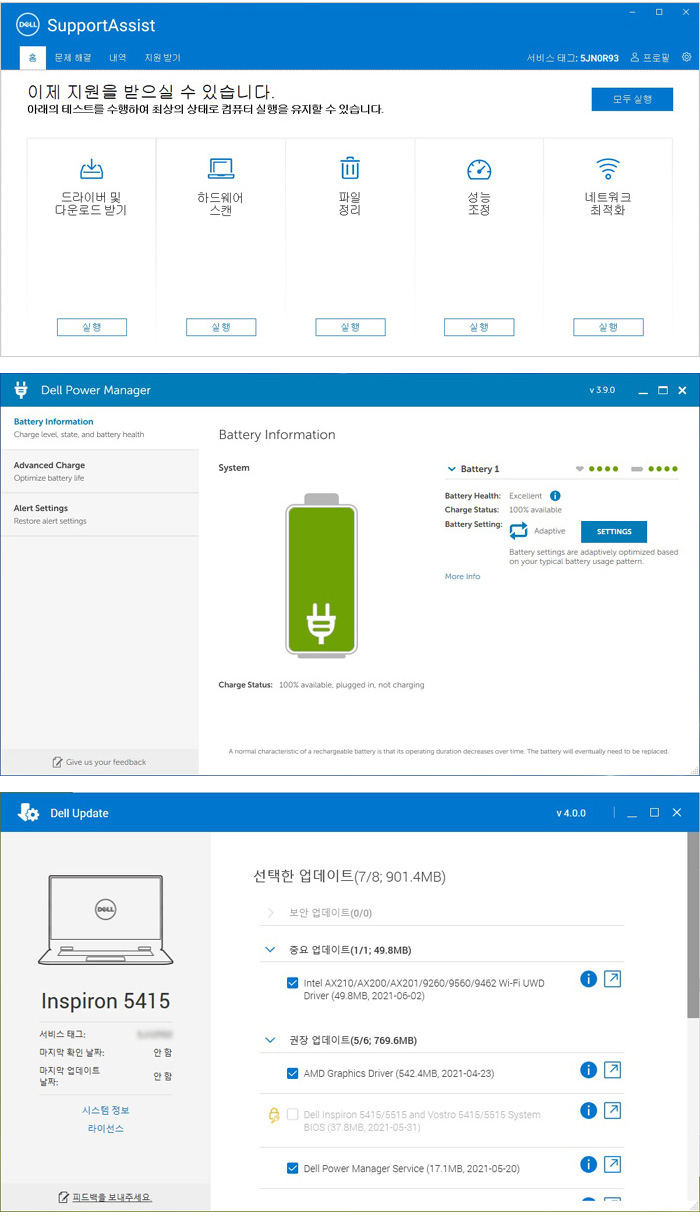Uncheck the AMD Graphics Driver update
This screenshot has width=700, height=1216.
coord(292,1074)
